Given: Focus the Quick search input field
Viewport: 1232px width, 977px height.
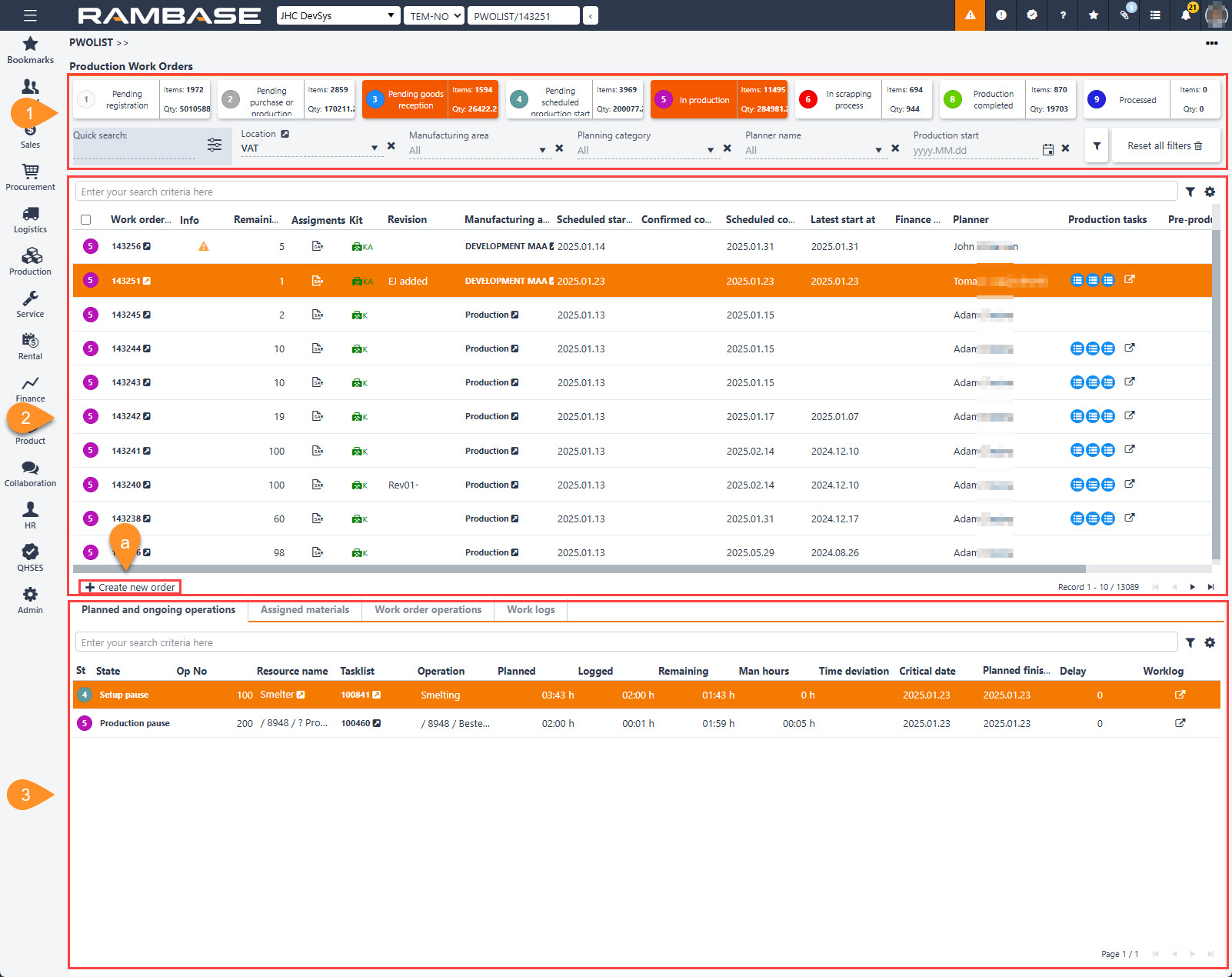Looking at the screenshot, I should [x=135, y=152].
